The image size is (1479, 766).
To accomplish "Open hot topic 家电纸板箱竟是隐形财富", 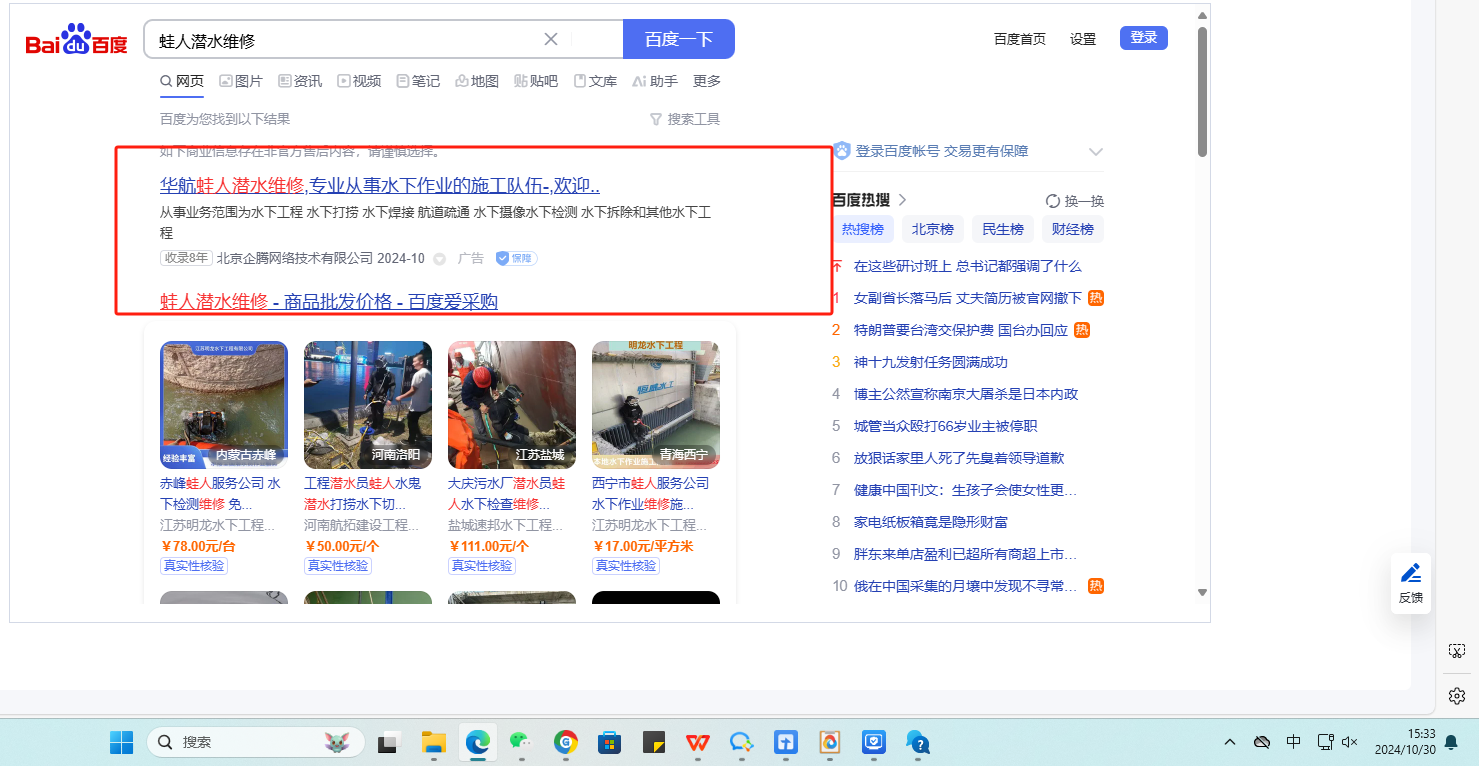I will pos(931,522).
